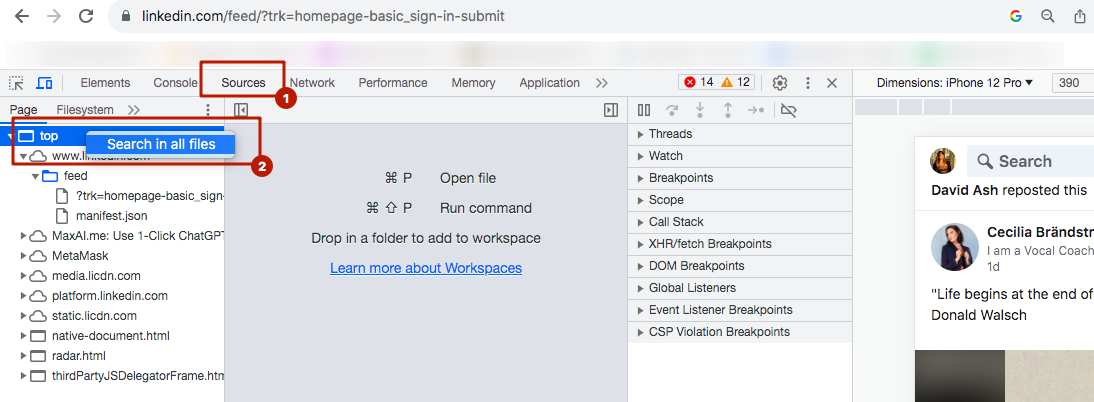1094x402 pixels.
Task: Expand DOM Breakpoints section
Action: point(740,266)
